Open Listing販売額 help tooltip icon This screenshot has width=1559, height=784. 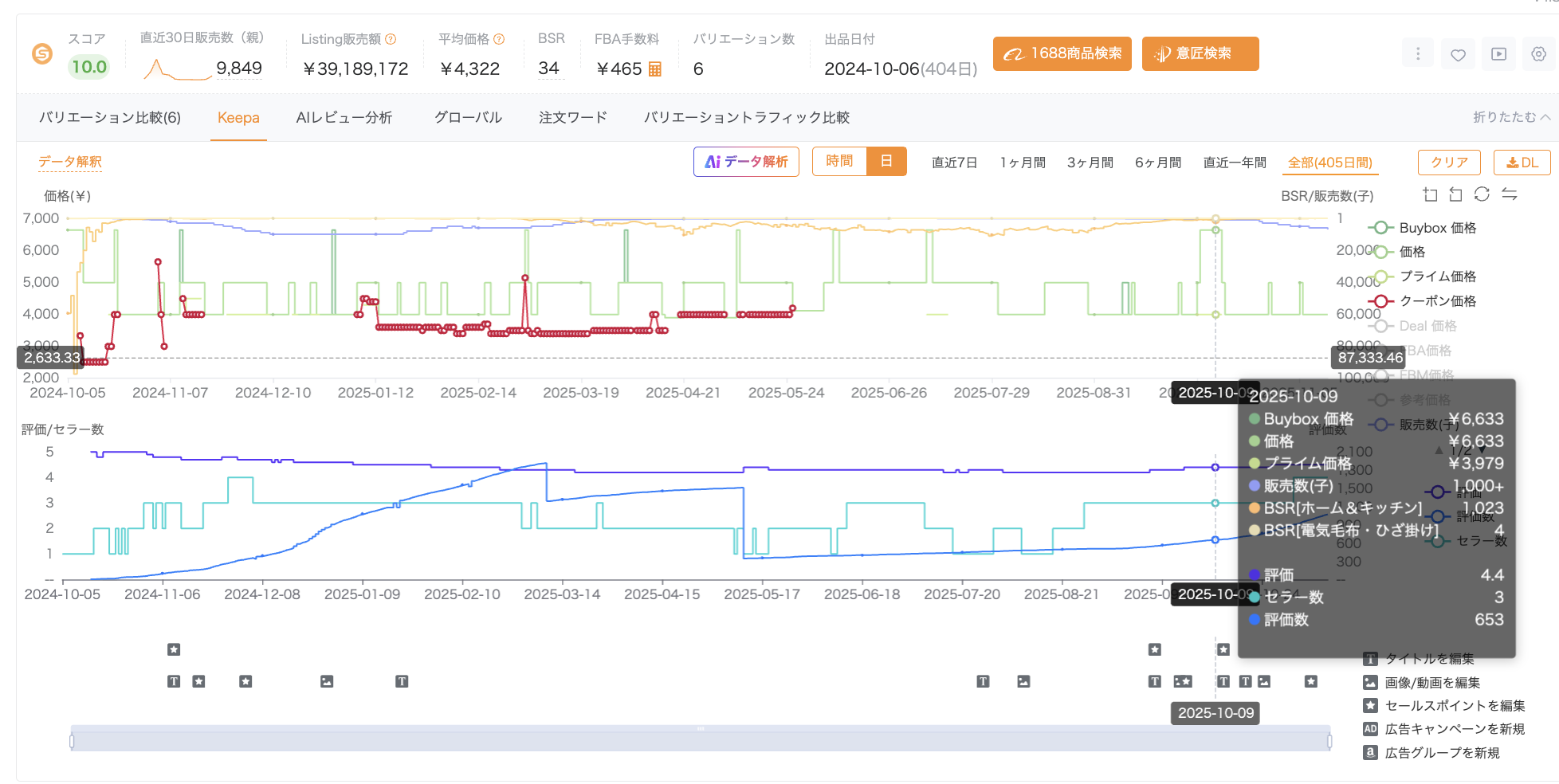click(391, 39)
